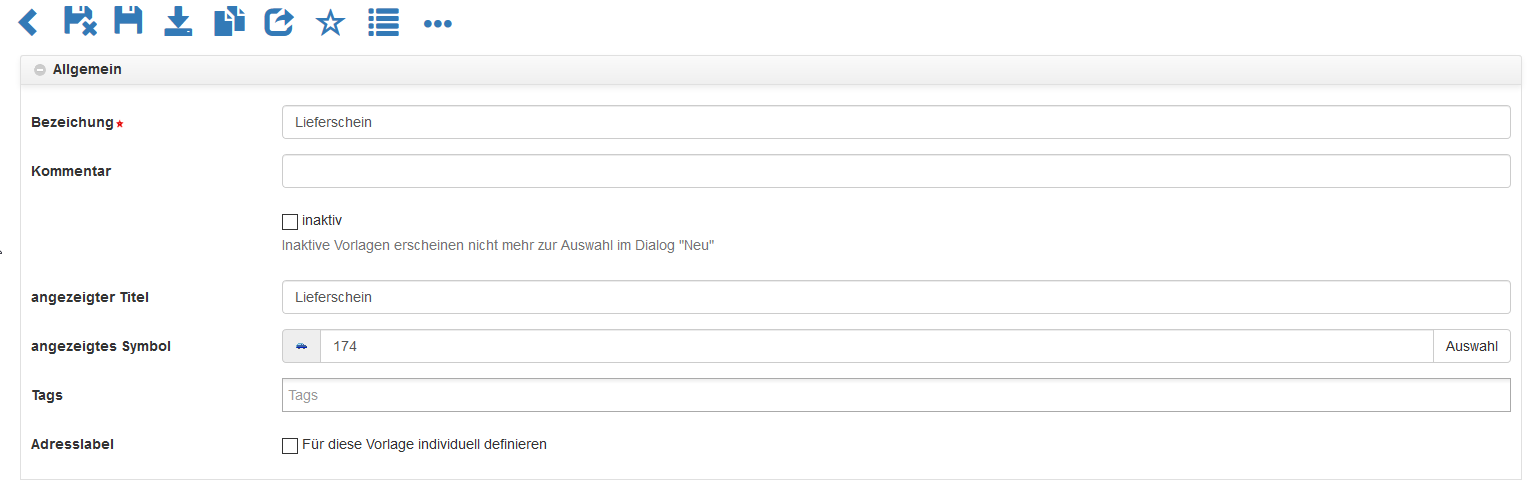Click the back chevron arrow
The image size is (1531, 486).
[28, 22]
